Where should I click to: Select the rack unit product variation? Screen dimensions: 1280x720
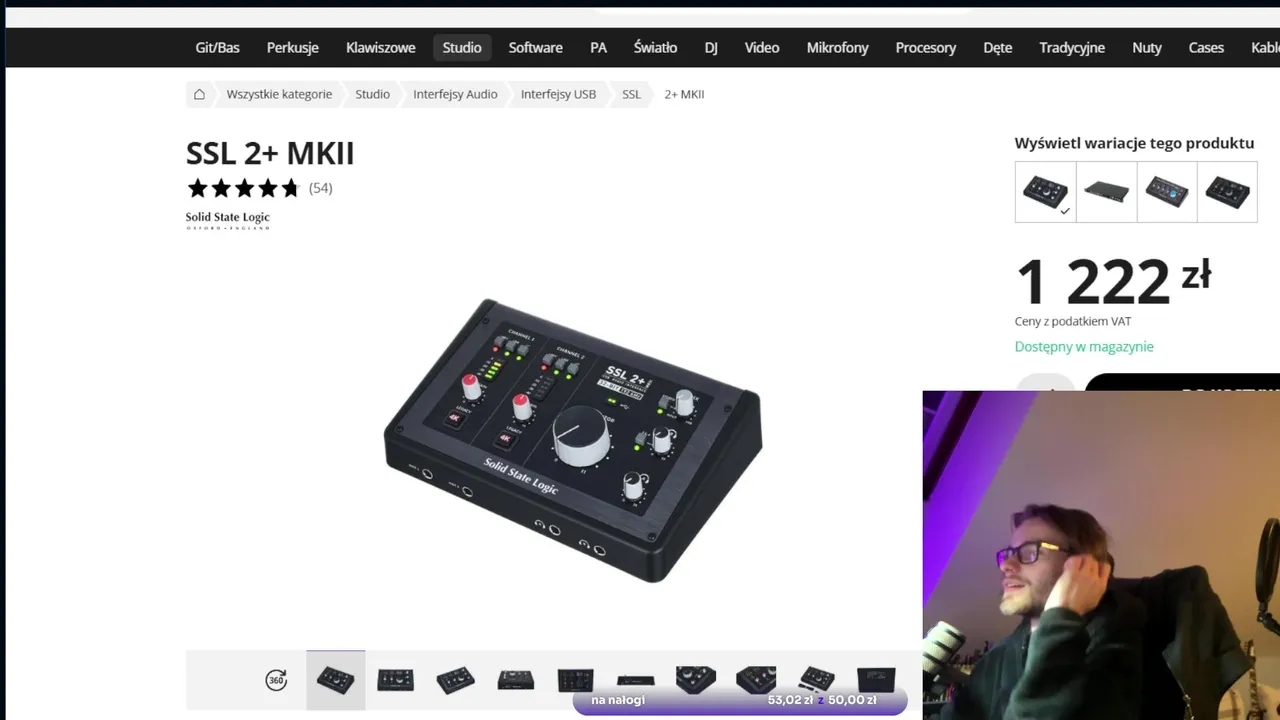(x=1106, y=192)
